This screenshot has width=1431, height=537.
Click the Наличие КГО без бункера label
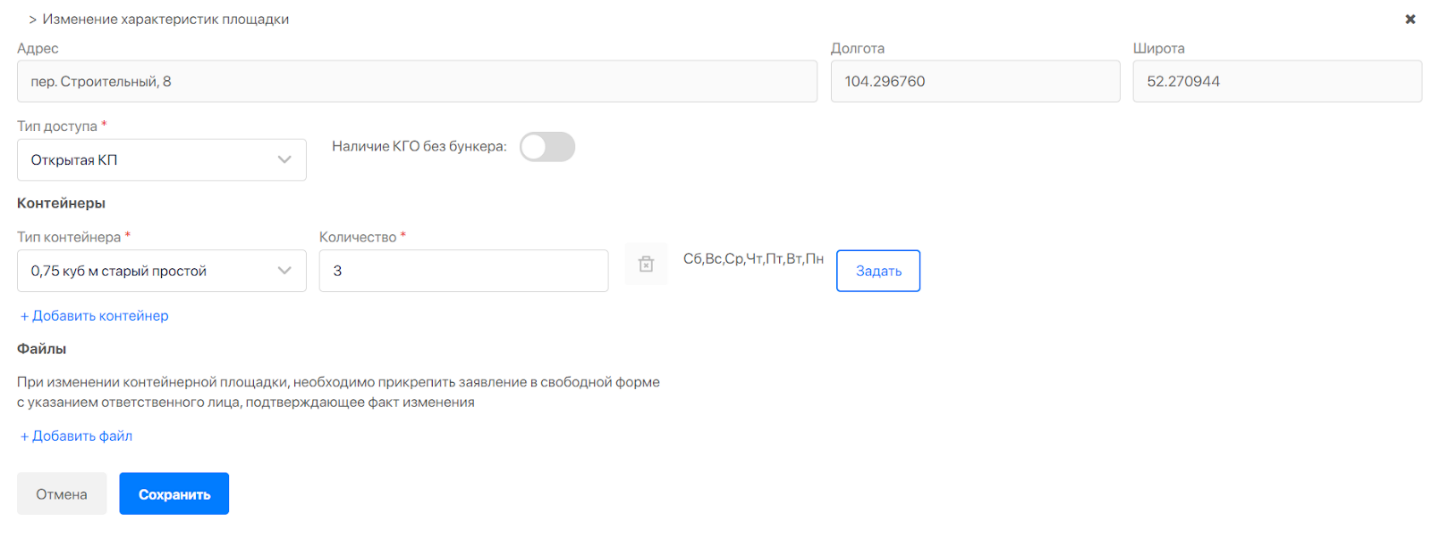419,147
